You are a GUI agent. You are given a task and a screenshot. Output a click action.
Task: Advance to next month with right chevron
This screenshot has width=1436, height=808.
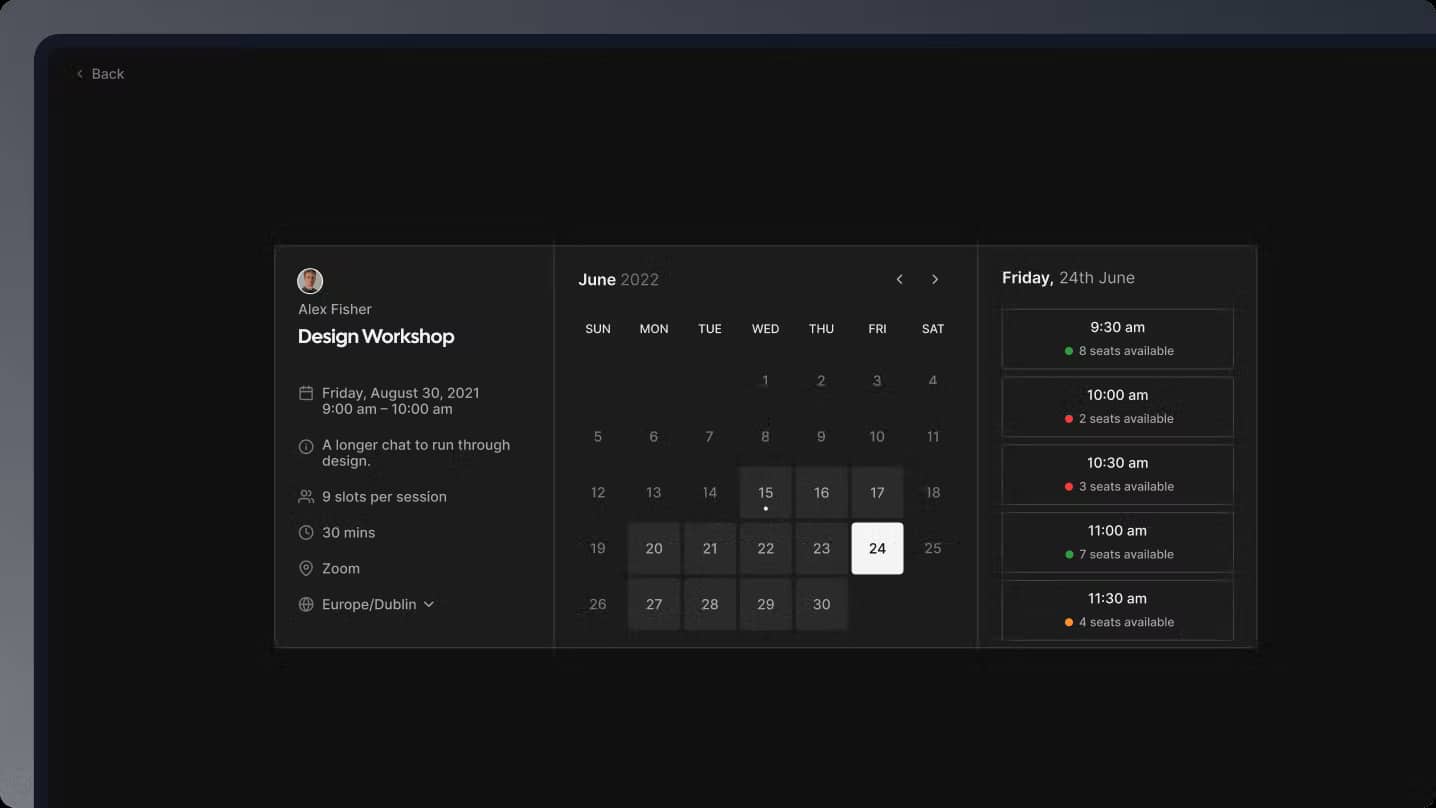935,280
